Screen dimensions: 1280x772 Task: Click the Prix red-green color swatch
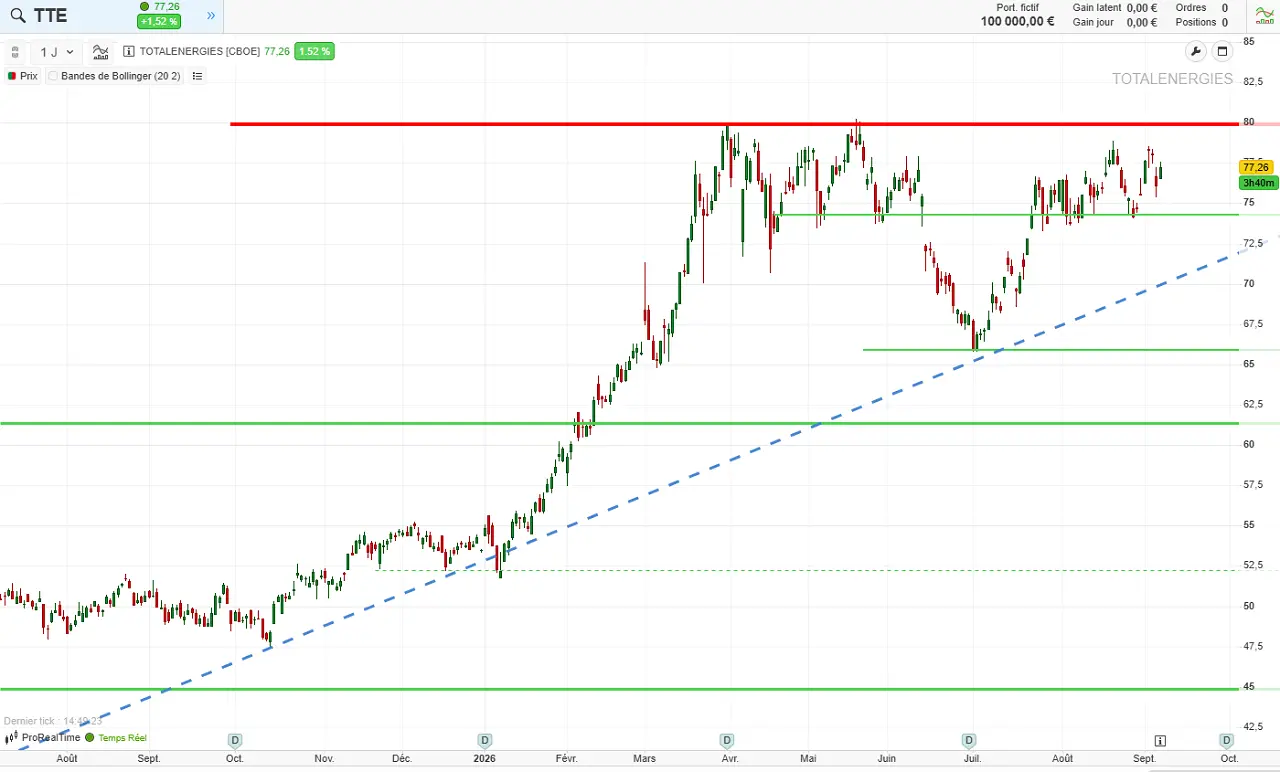coord(12,76)
